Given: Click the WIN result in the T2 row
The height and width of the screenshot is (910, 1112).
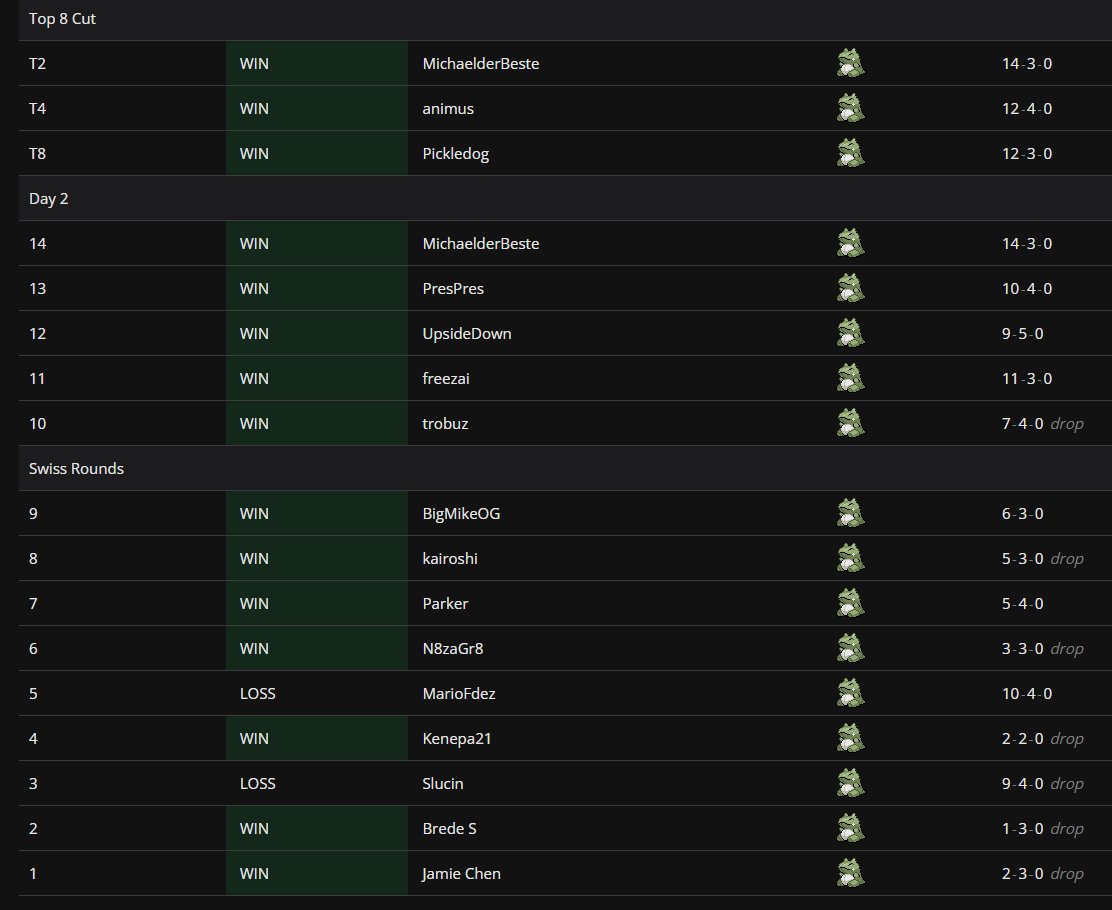Looking at the screenshot, I should 254,64.
